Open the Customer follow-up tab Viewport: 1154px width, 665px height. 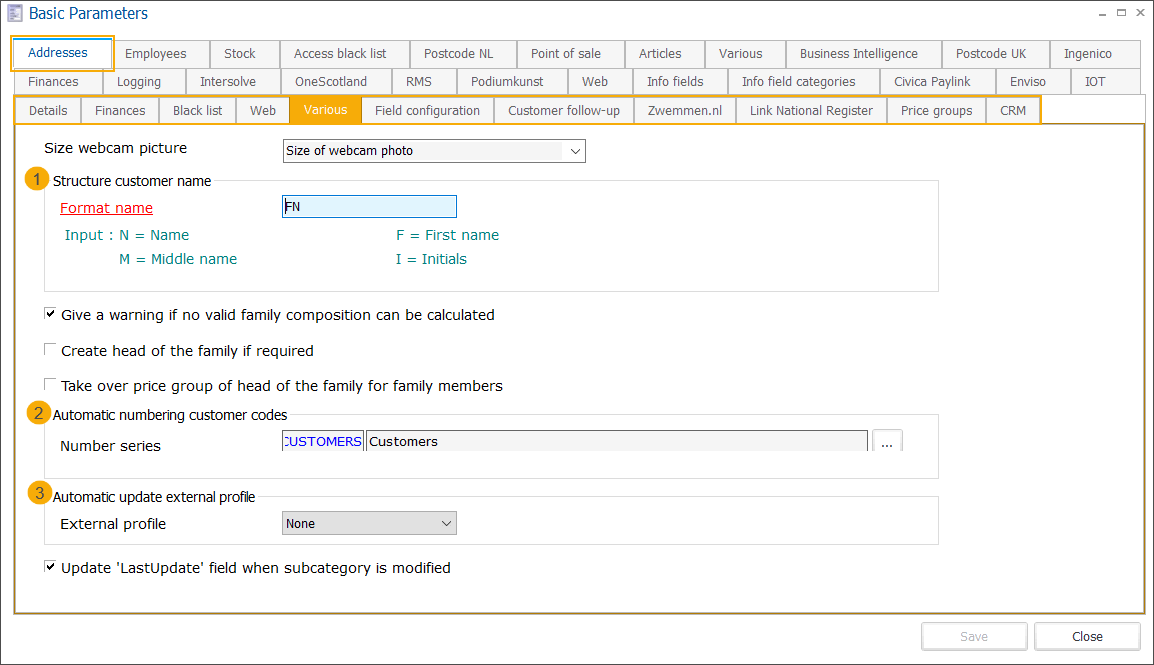click(x=564, y=110)
